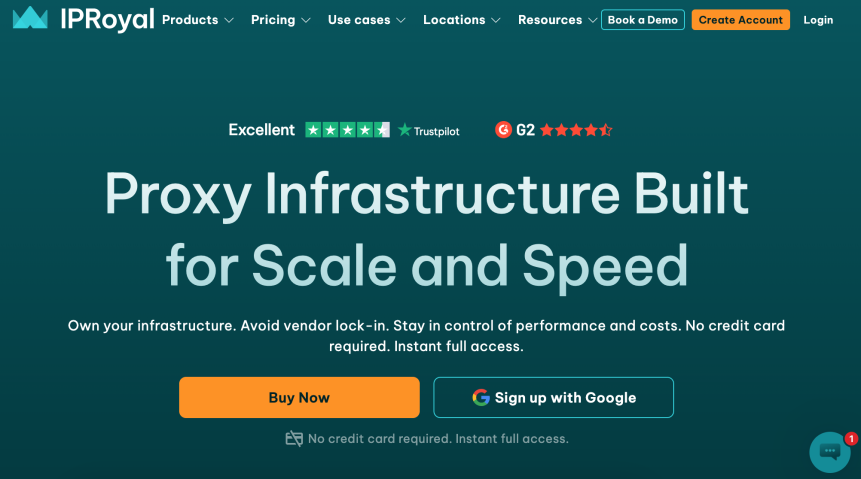Viewport: 861px width, 479px height.
Task: Click the IPRoyal crown logo icon
Action: point(30,18)
